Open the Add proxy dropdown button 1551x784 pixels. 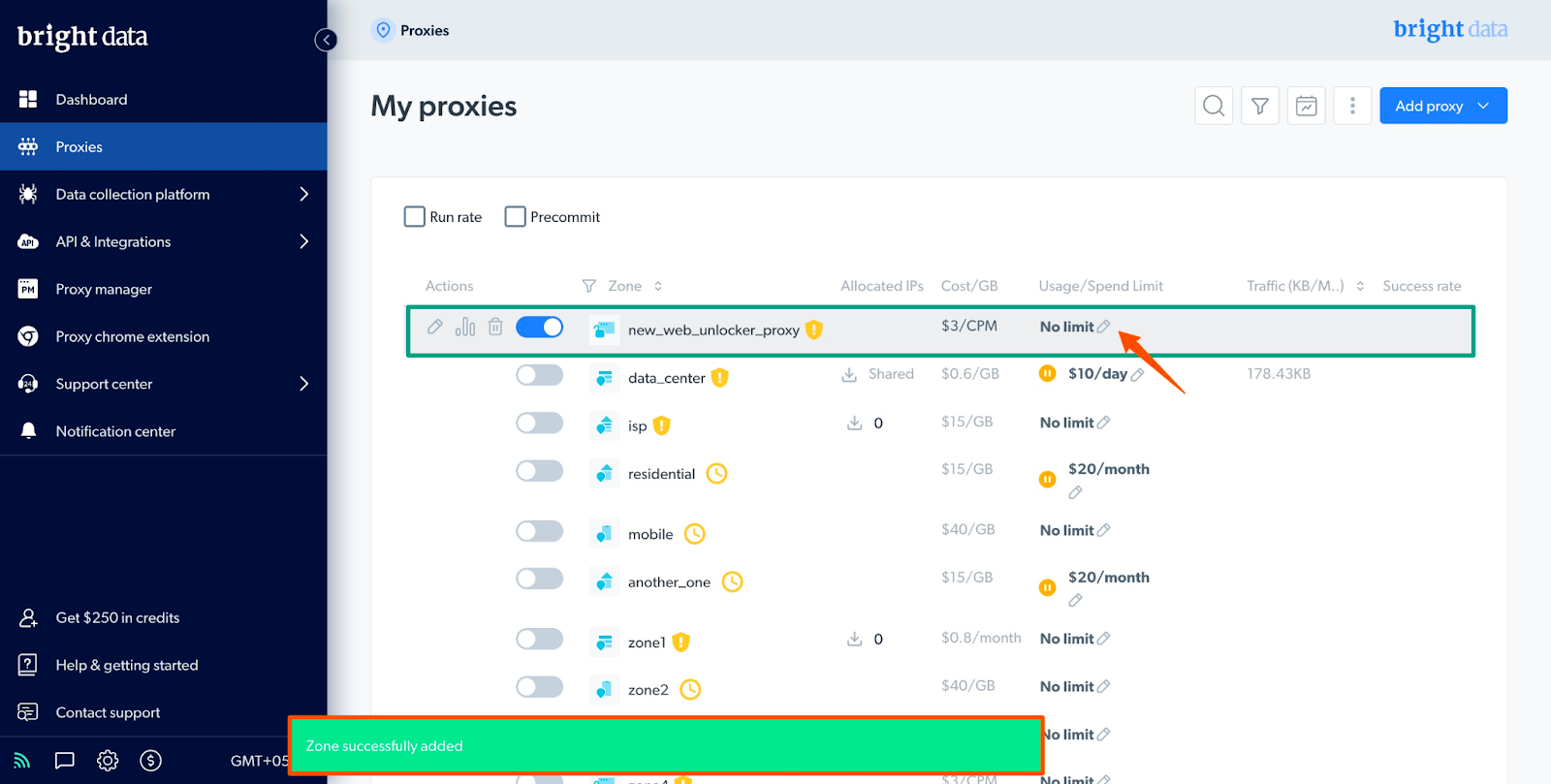coord(1442,106)
